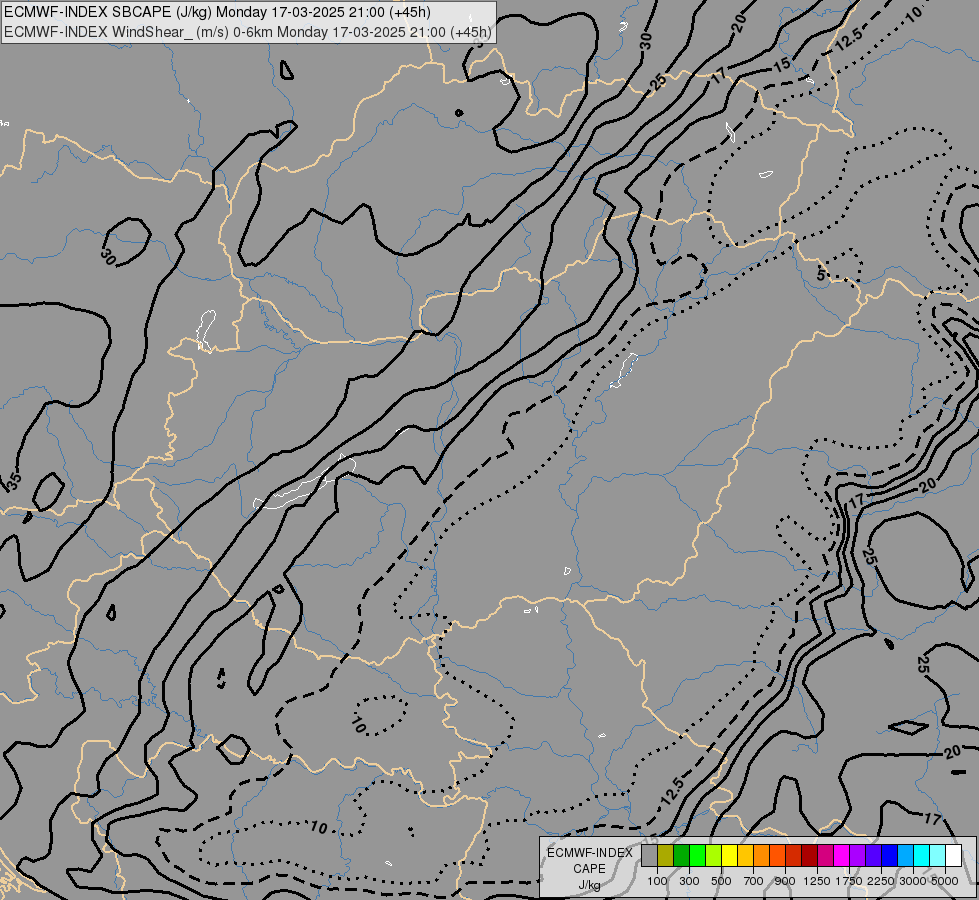Click the legend label 1750
This screenshot has height=900, width=979.
pos(849,881)
